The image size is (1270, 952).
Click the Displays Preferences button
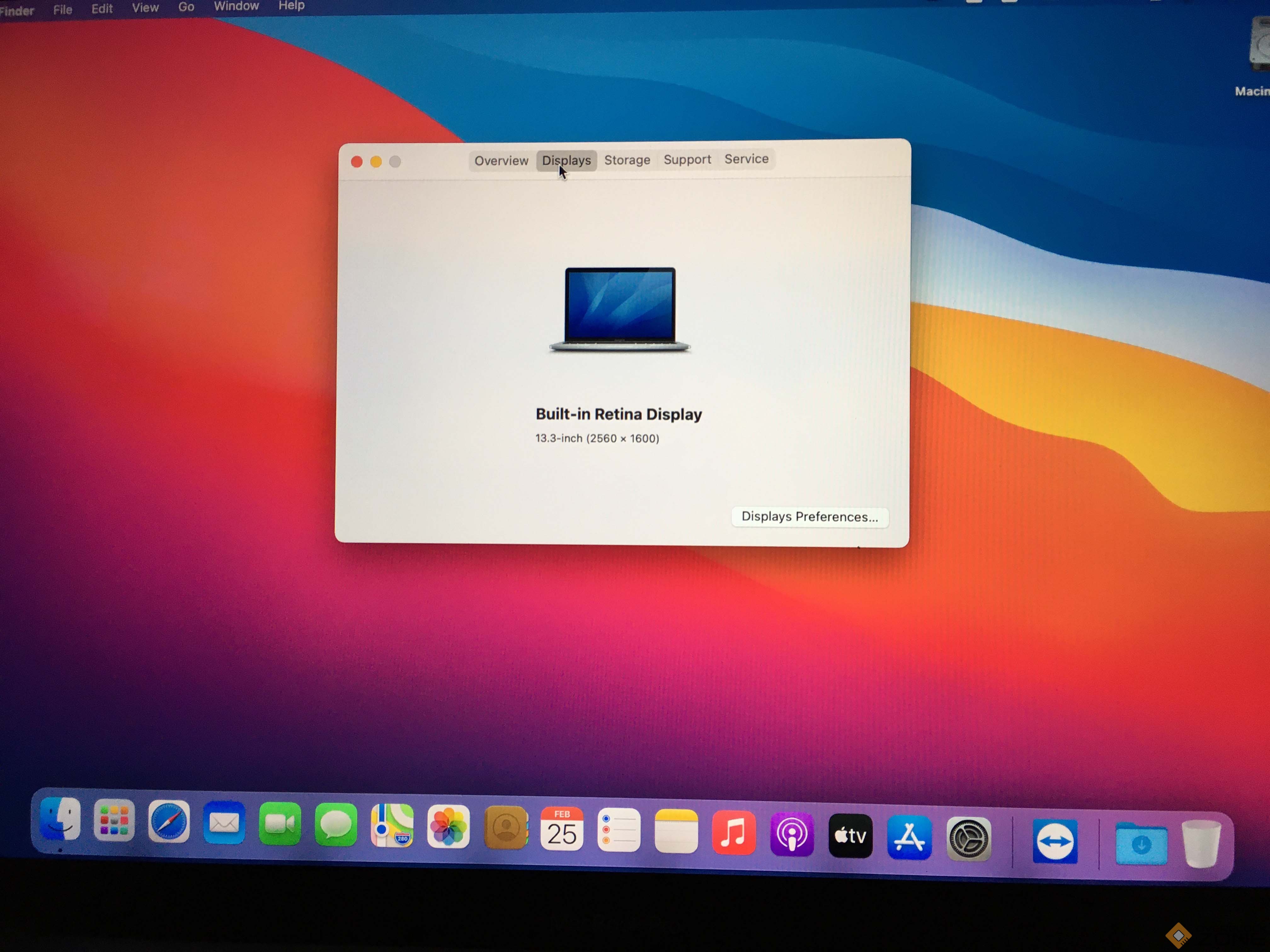(x=809, y=517)
